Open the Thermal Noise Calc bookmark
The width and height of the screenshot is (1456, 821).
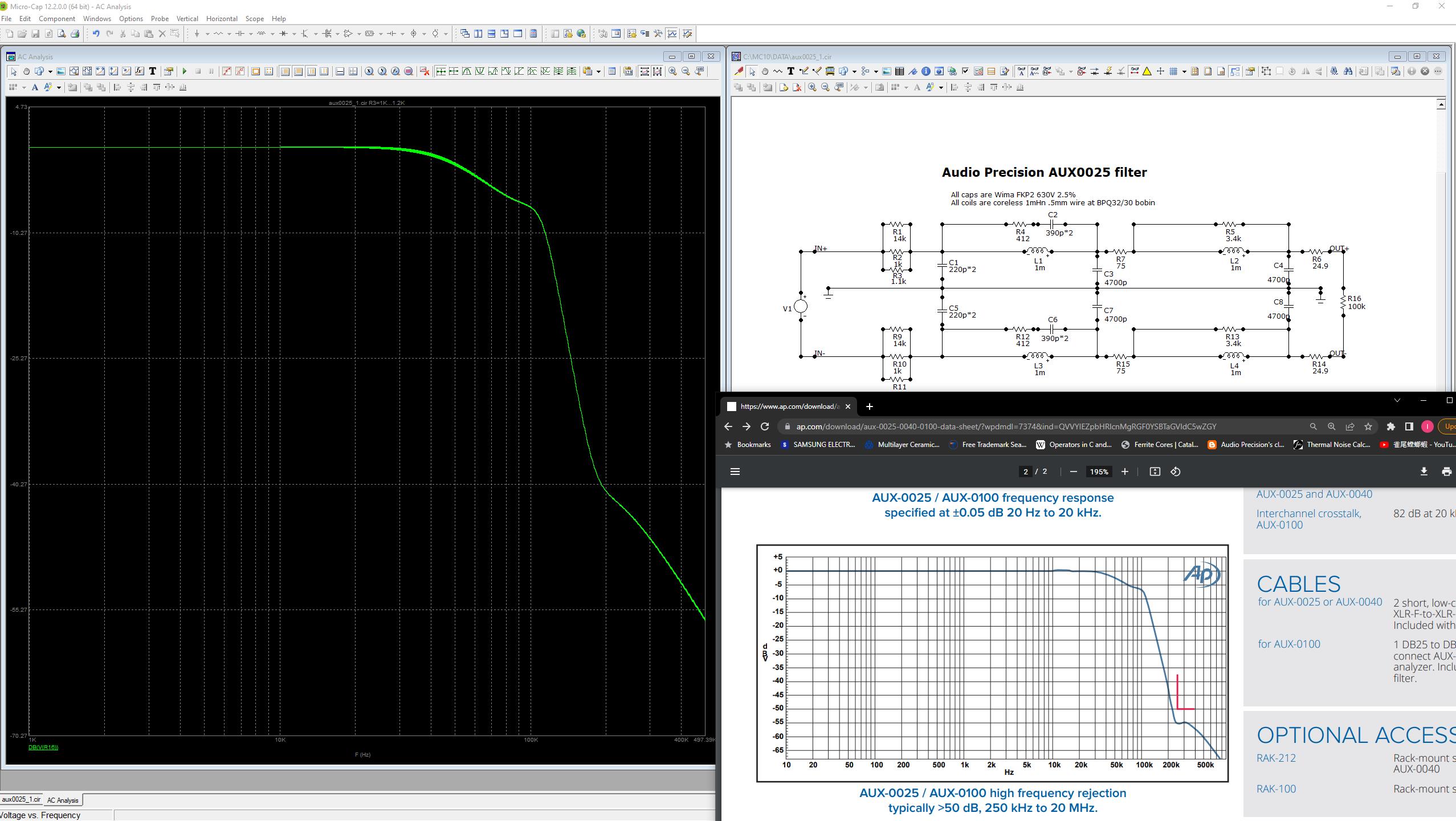click(1332, 445)
